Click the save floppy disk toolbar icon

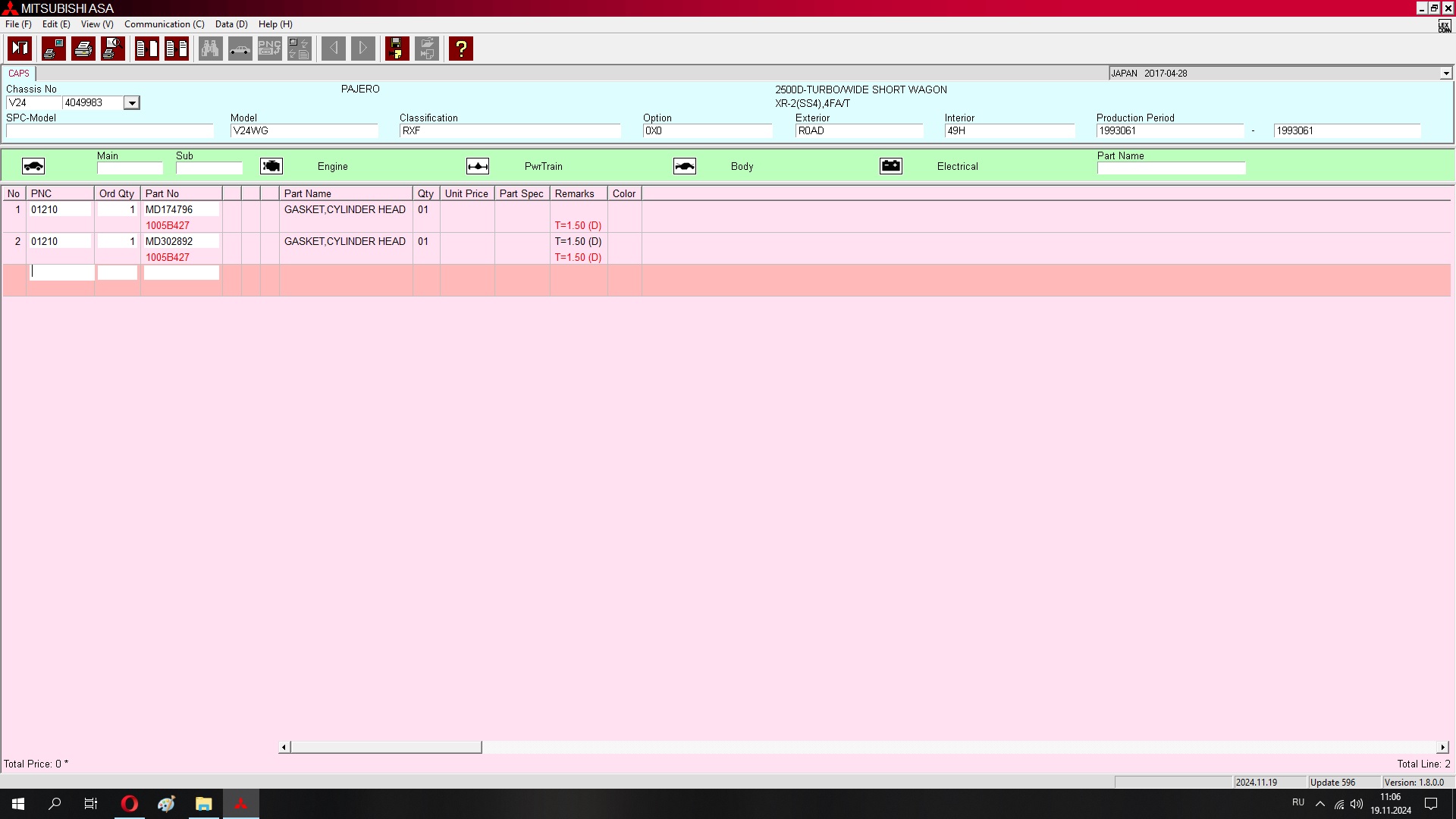tap(397, 49)
